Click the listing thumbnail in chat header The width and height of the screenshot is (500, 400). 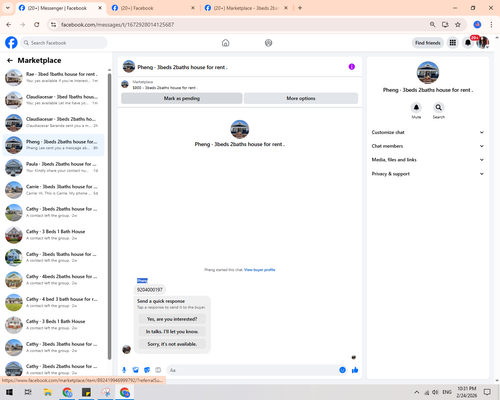pos(129,67)
